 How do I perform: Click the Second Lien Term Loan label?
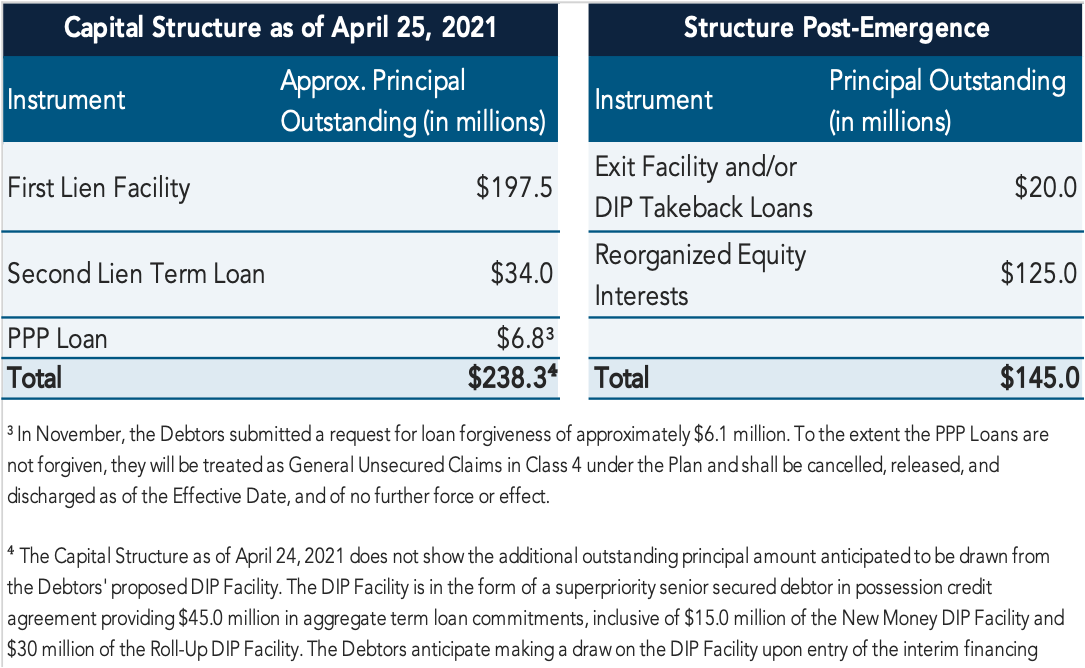pyautogui.click(x=136, y=273)
